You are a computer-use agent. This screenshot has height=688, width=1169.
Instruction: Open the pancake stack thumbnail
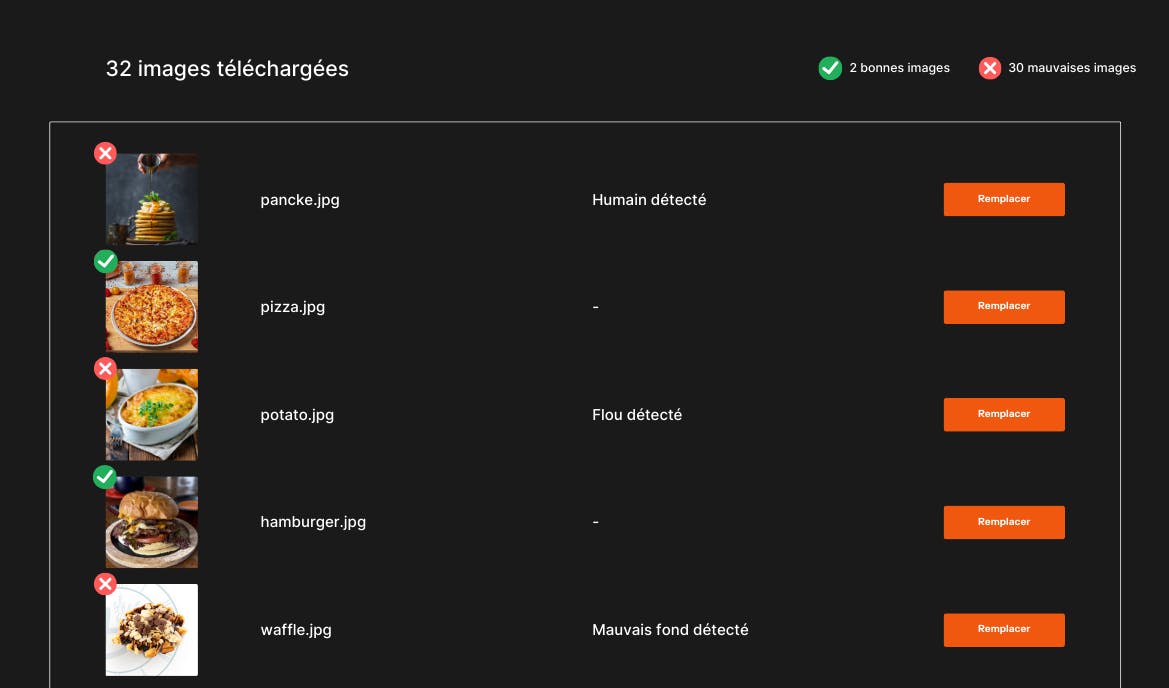click(x=152, y=199)
